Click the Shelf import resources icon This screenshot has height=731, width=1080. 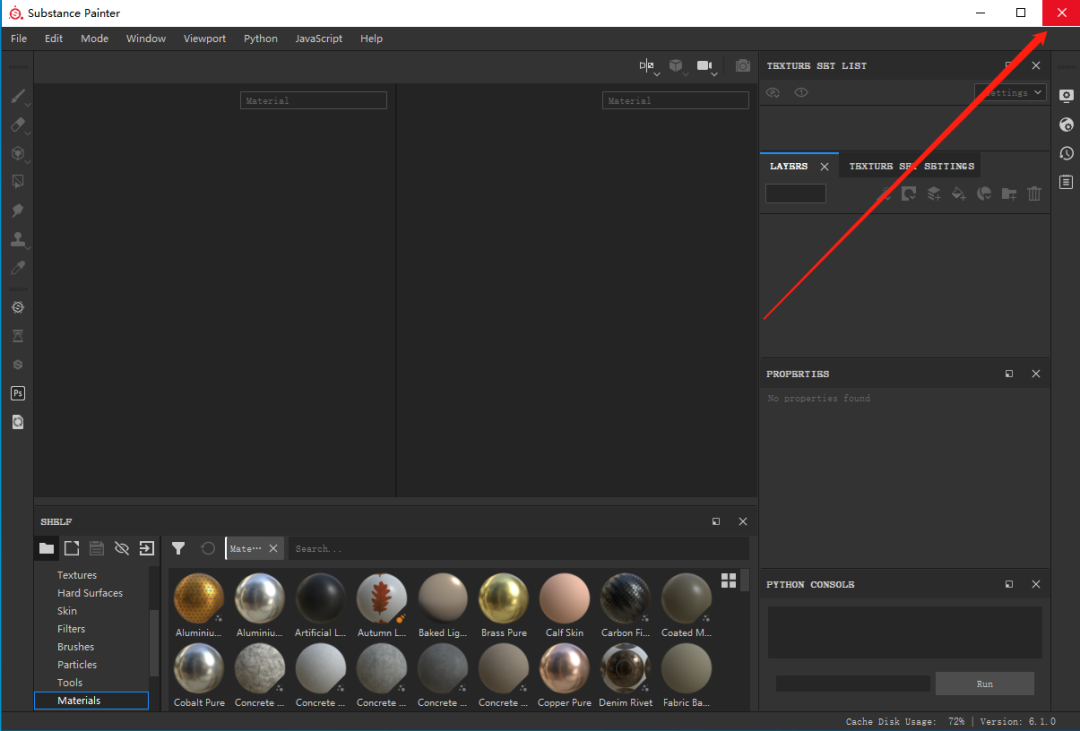click(147, 548)
